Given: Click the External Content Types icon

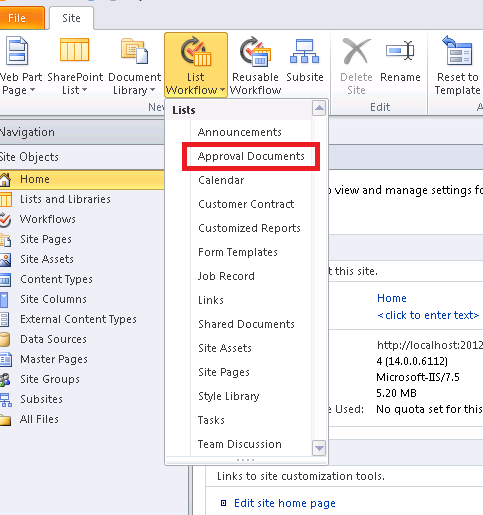Looking at the screenshot, I should (4, 319).
